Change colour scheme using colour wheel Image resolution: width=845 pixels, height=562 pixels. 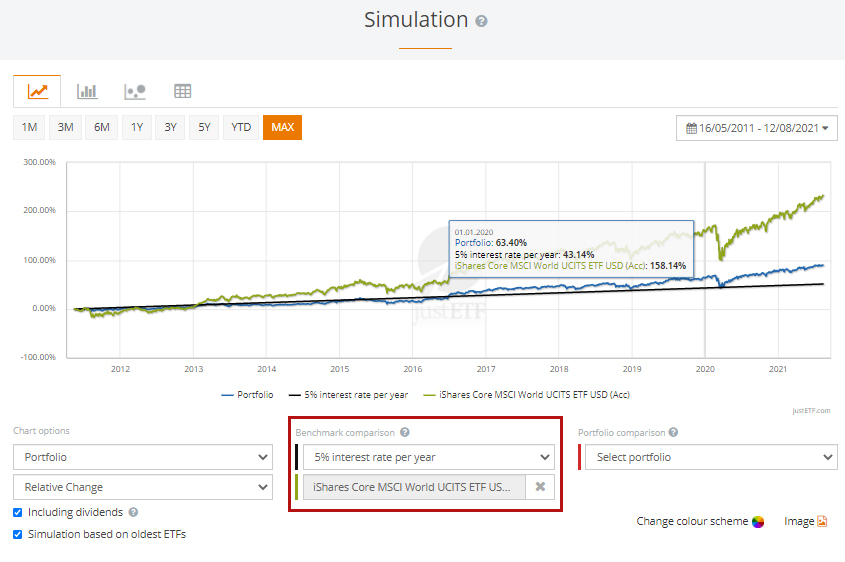758,522
